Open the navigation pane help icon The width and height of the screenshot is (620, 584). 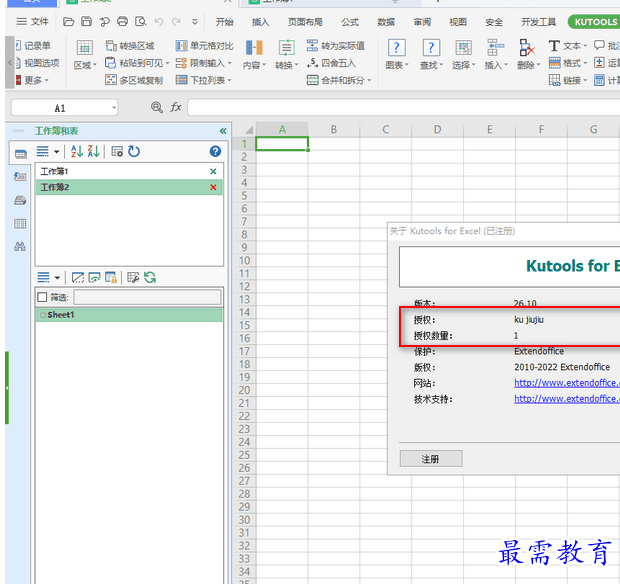[x=215, y=151]
